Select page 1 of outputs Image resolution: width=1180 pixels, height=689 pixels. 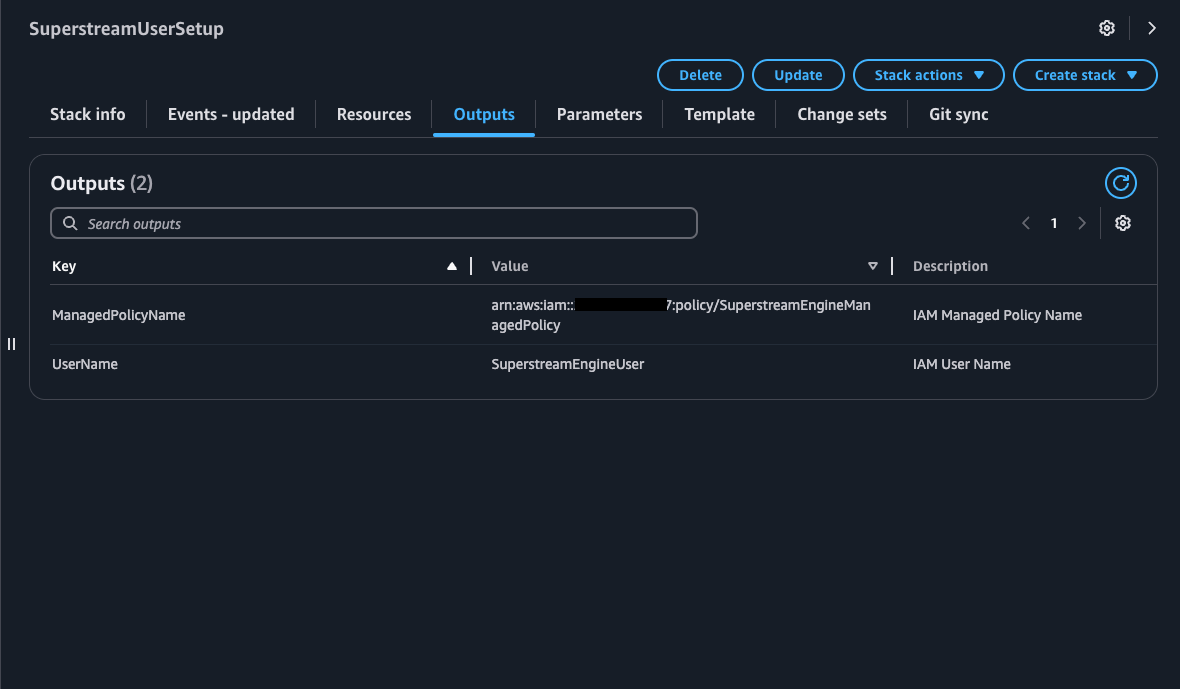(1054, 223)
